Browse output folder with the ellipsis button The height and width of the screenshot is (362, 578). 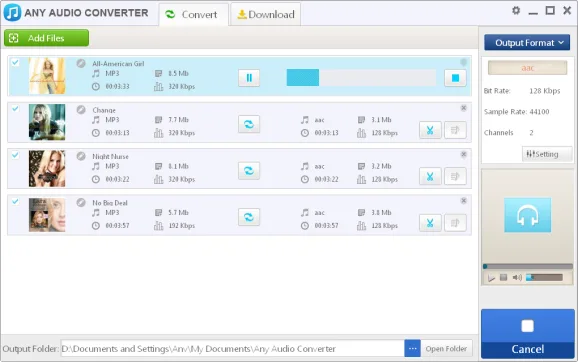[x=412, y=348]
